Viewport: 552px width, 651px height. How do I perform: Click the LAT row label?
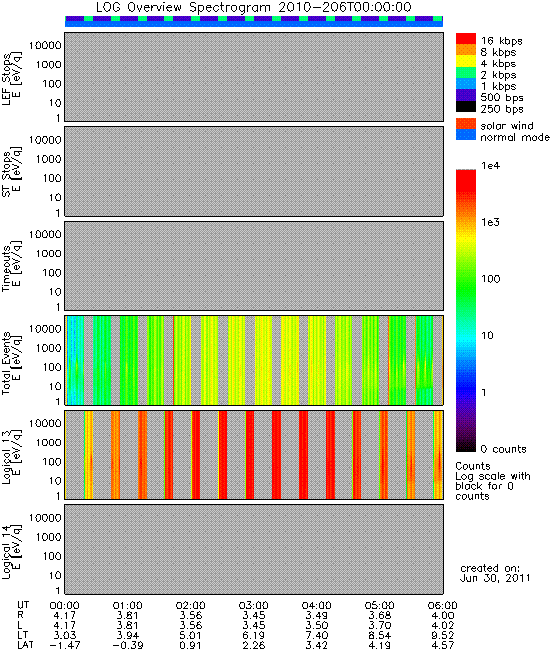click(x=25, y=646)
